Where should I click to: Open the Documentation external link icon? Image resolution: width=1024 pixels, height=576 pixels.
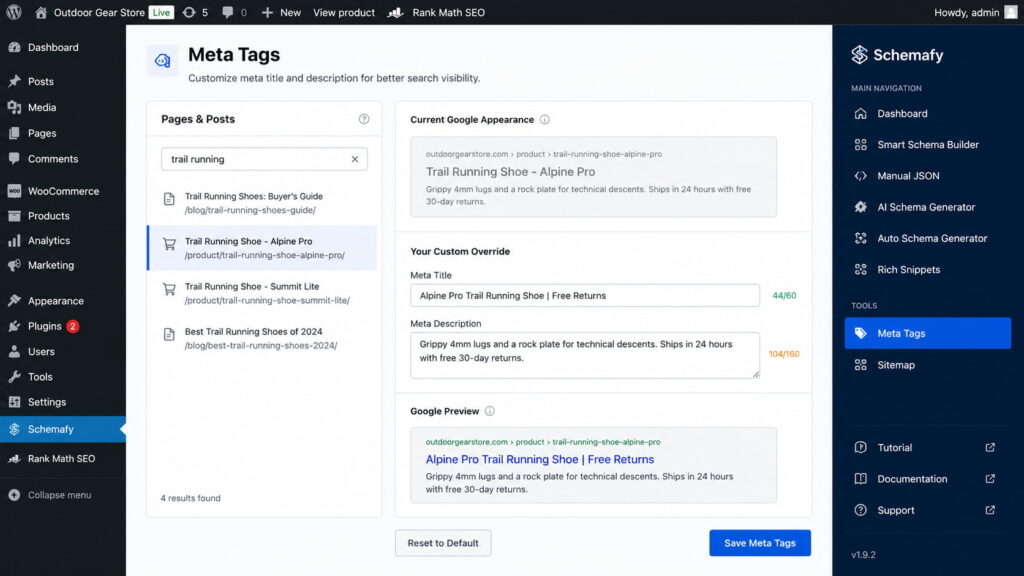pyautogui.click(x=990, y=479)
